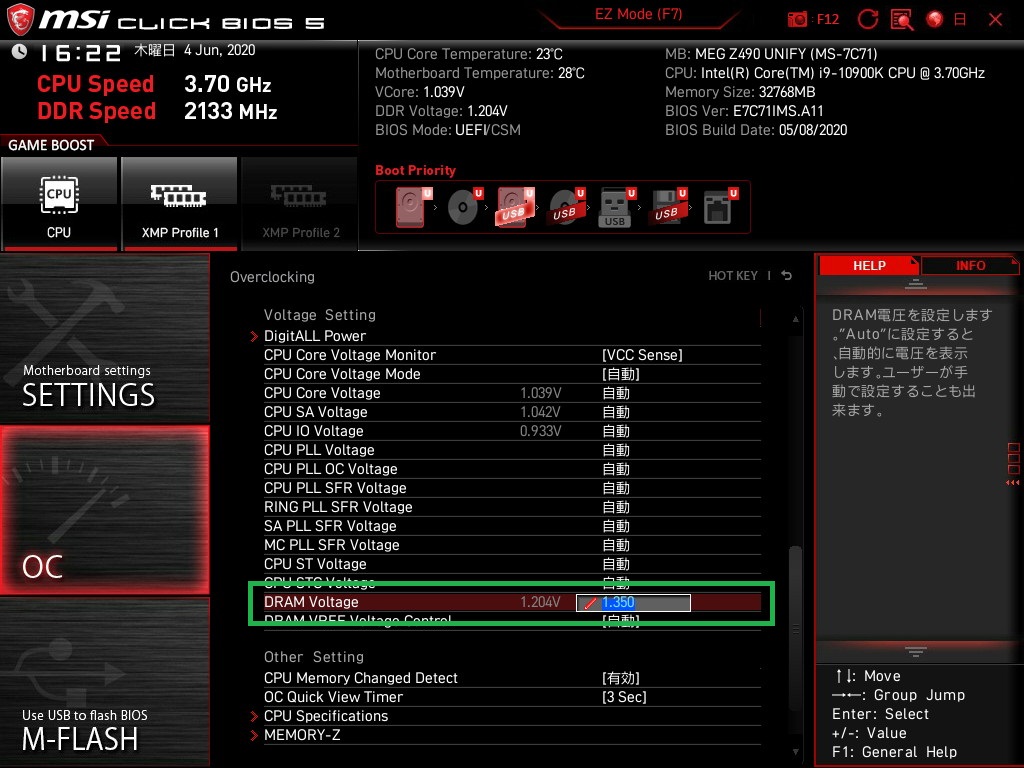
Task: Click the HOT KEY label
Action: 733,276
